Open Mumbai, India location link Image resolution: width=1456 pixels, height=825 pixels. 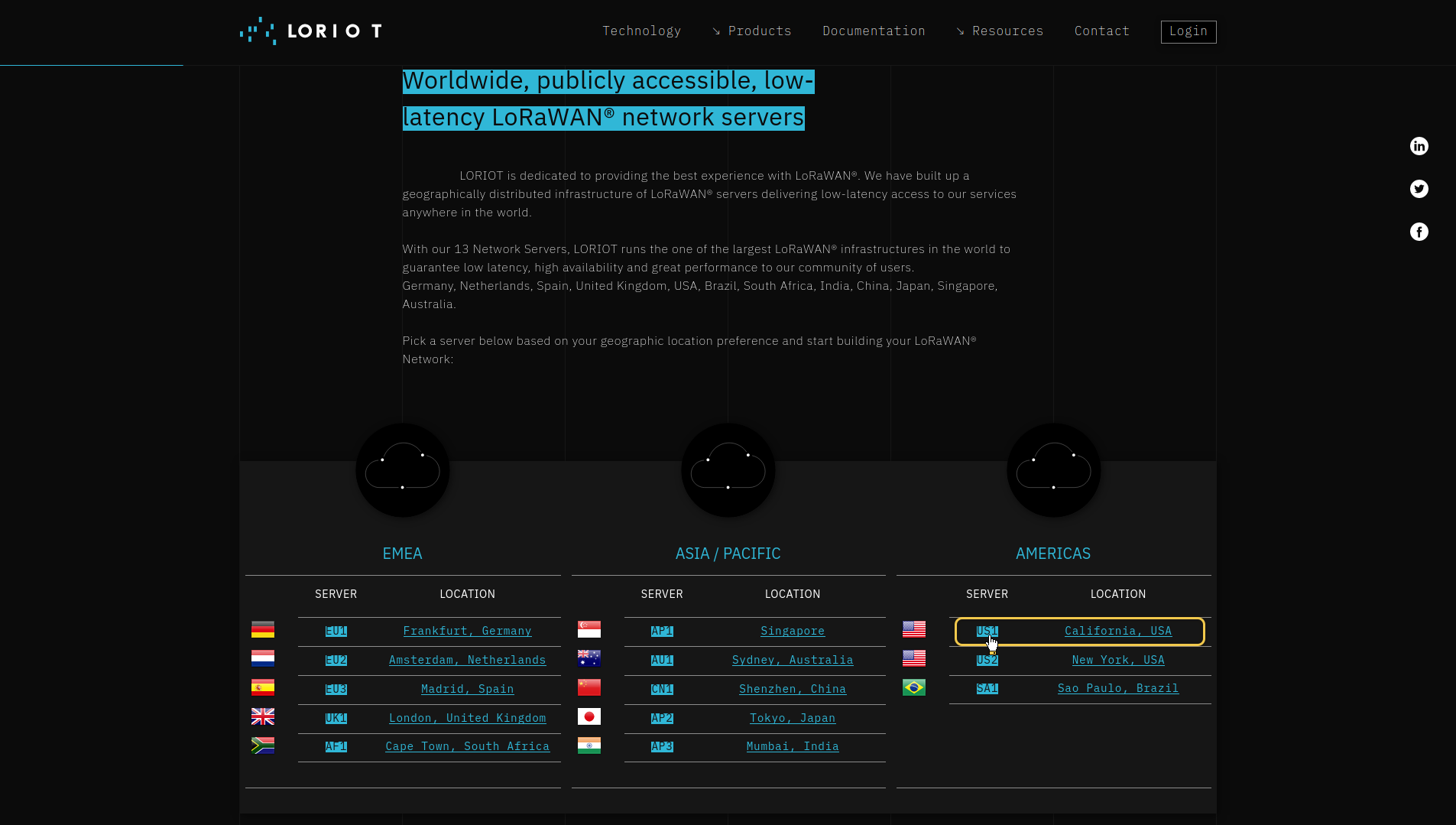pyautogui.click(x=793, y=746)
